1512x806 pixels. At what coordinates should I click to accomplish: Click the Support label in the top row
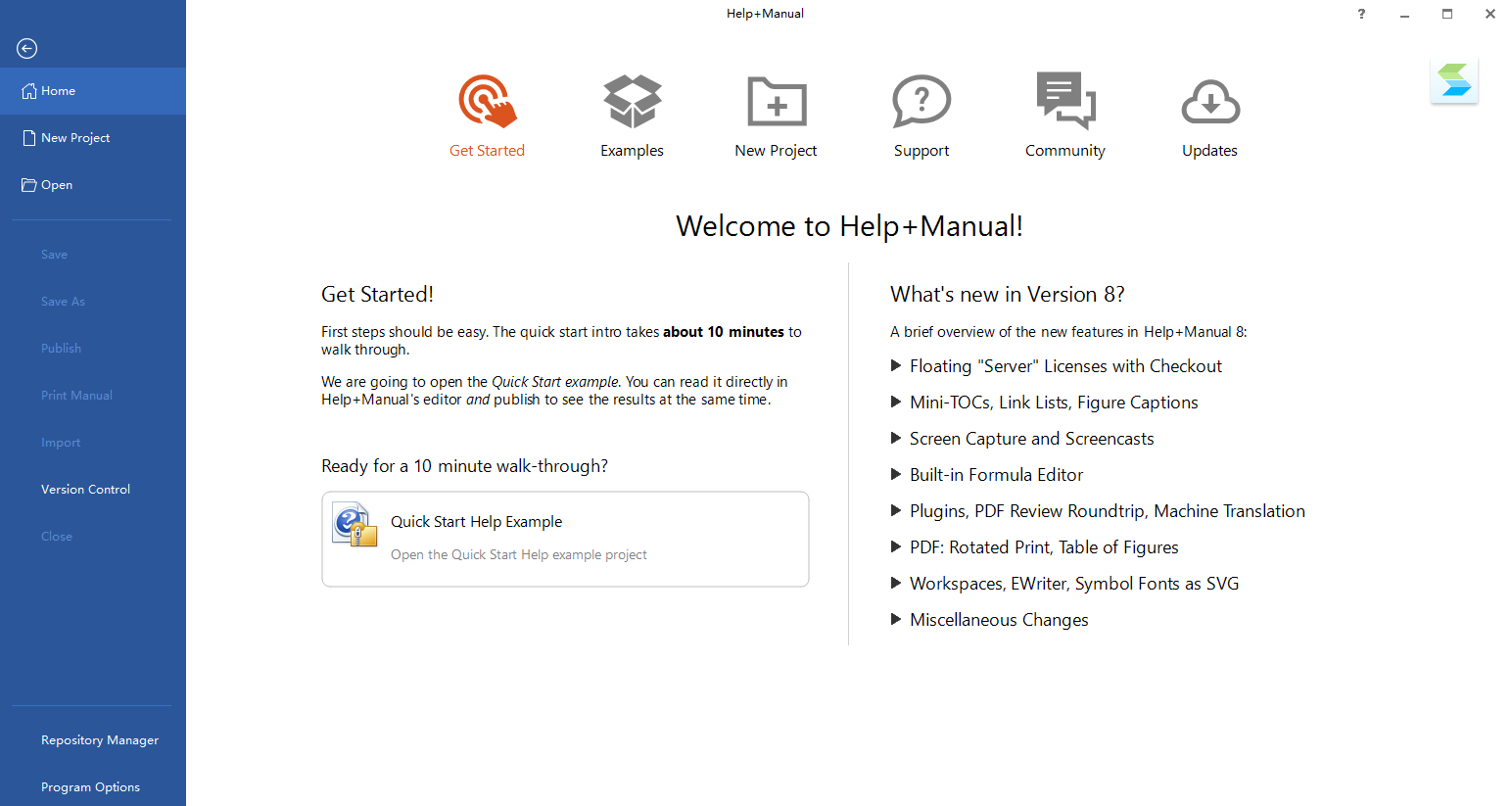pos(921,151)
